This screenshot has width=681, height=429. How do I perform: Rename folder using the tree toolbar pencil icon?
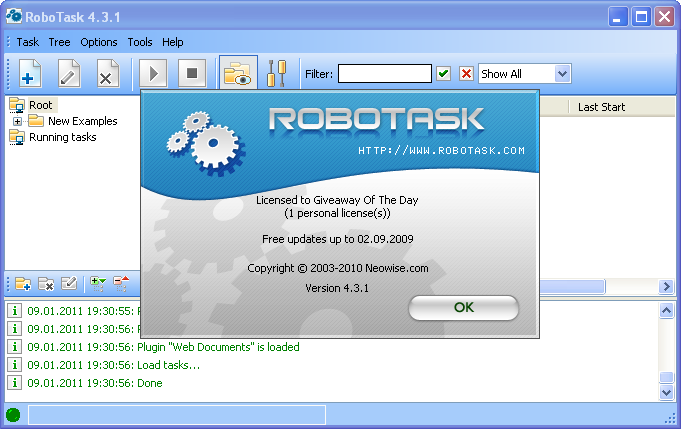click(69, 284)
